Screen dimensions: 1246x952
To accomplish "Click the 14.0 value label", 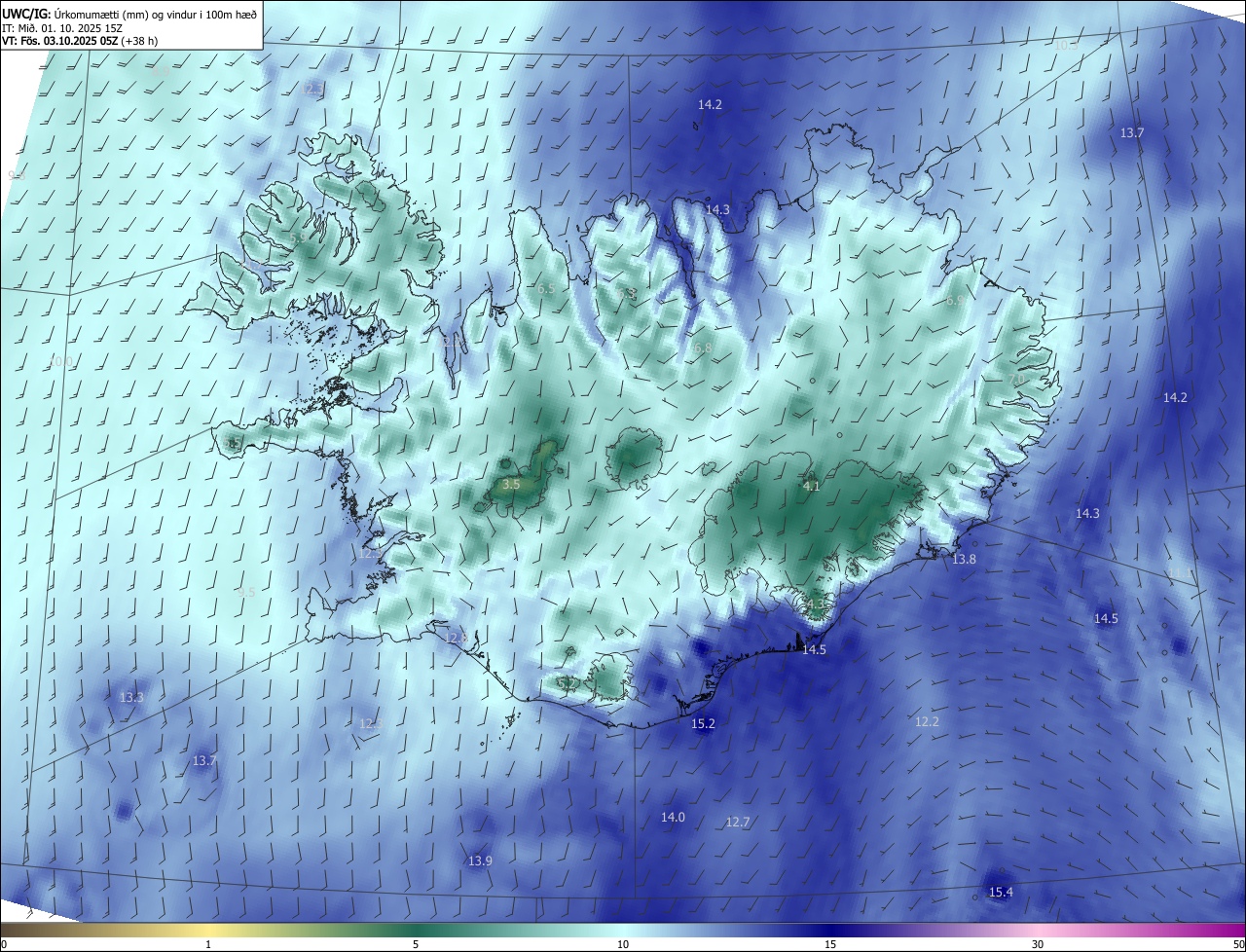I will click(x=673, y=817).
